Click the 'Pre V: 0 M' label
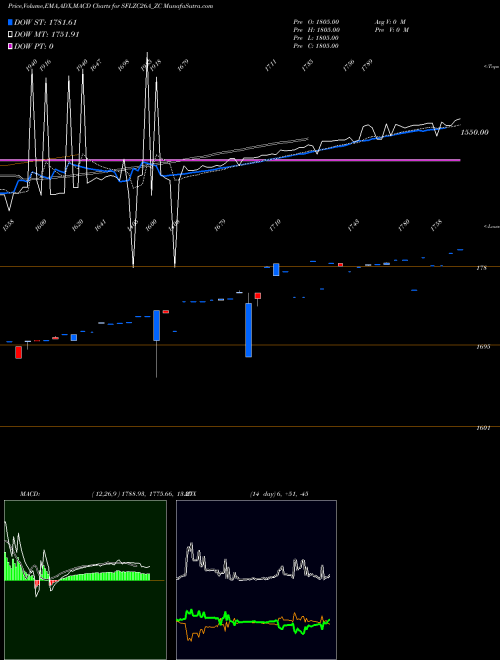 392,30
